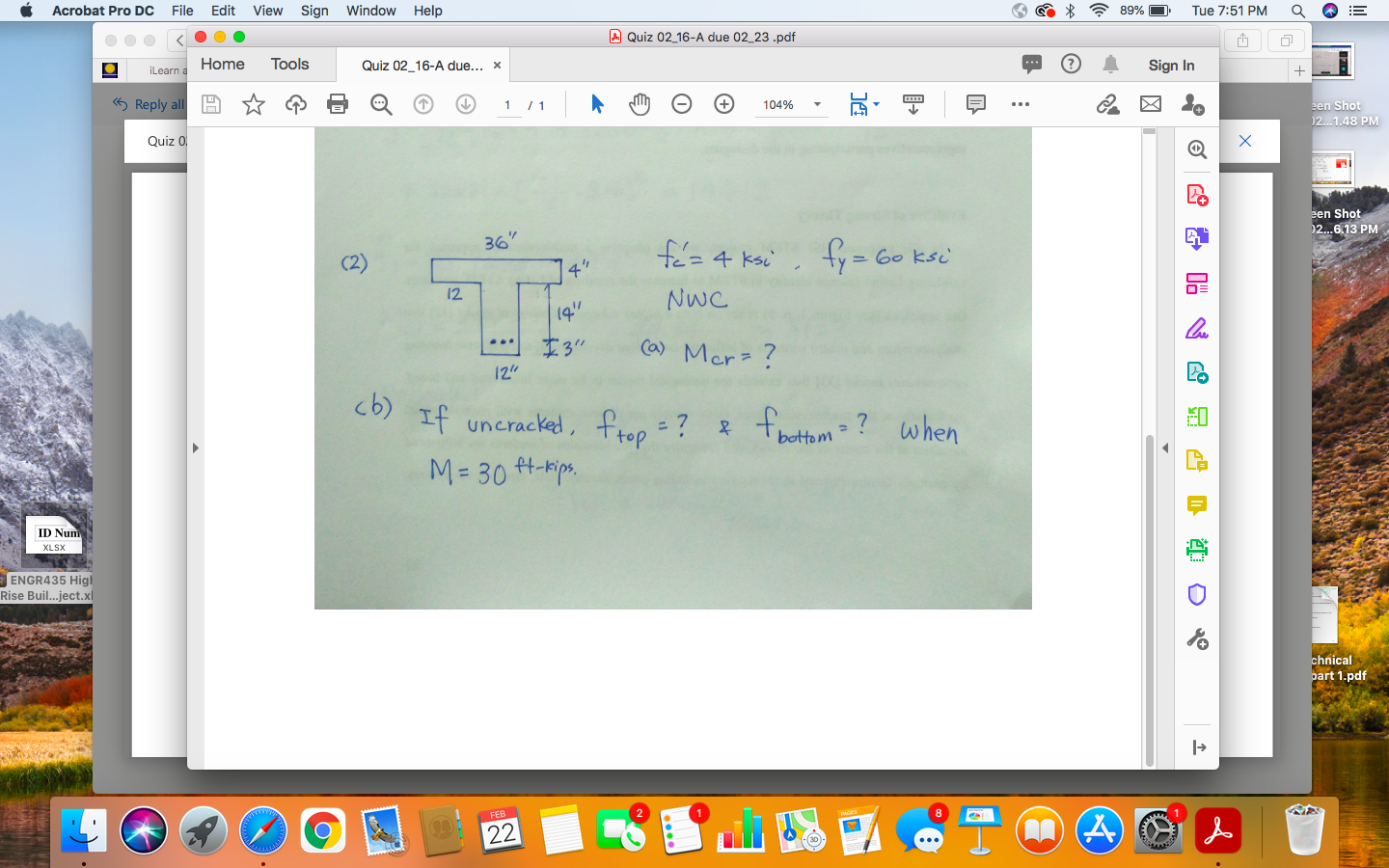Open Protect shield tool in sidebar
Image resolution: width=1389 pixels, height=868 pixels.
1197,595
